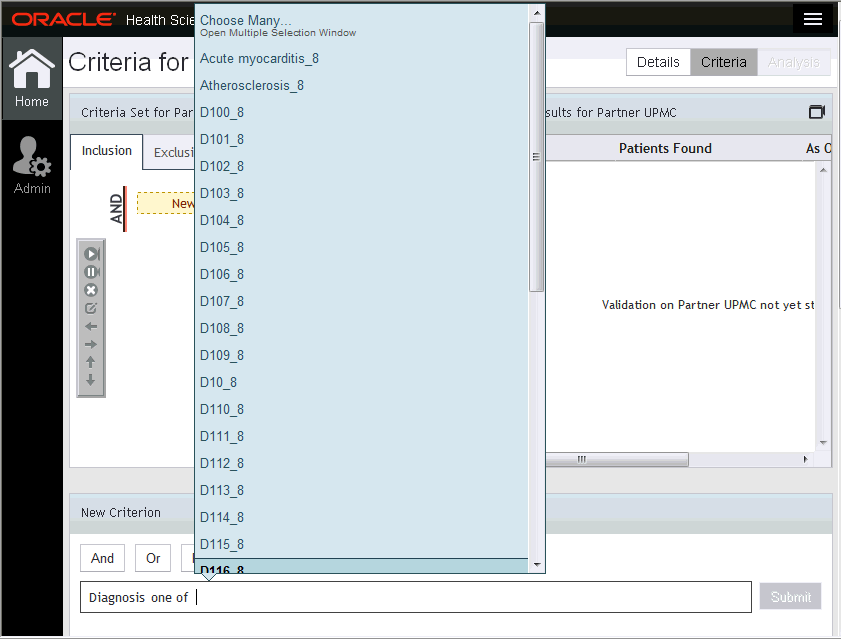This screenshot has height=639, width=841.
Task: Click the AND group label
Action: pos(116,209)
